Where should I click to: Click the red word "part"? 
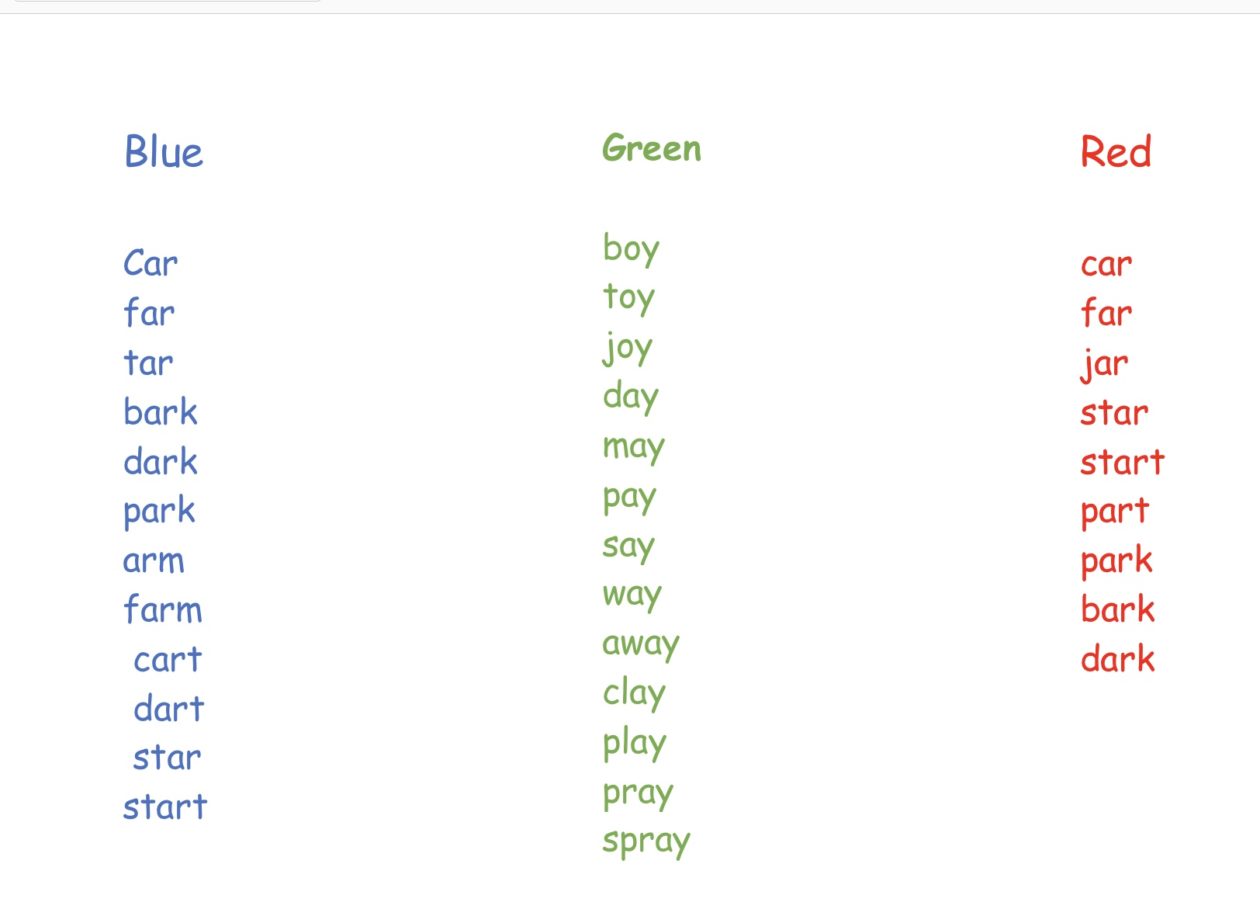click(x=1114, y=512)
